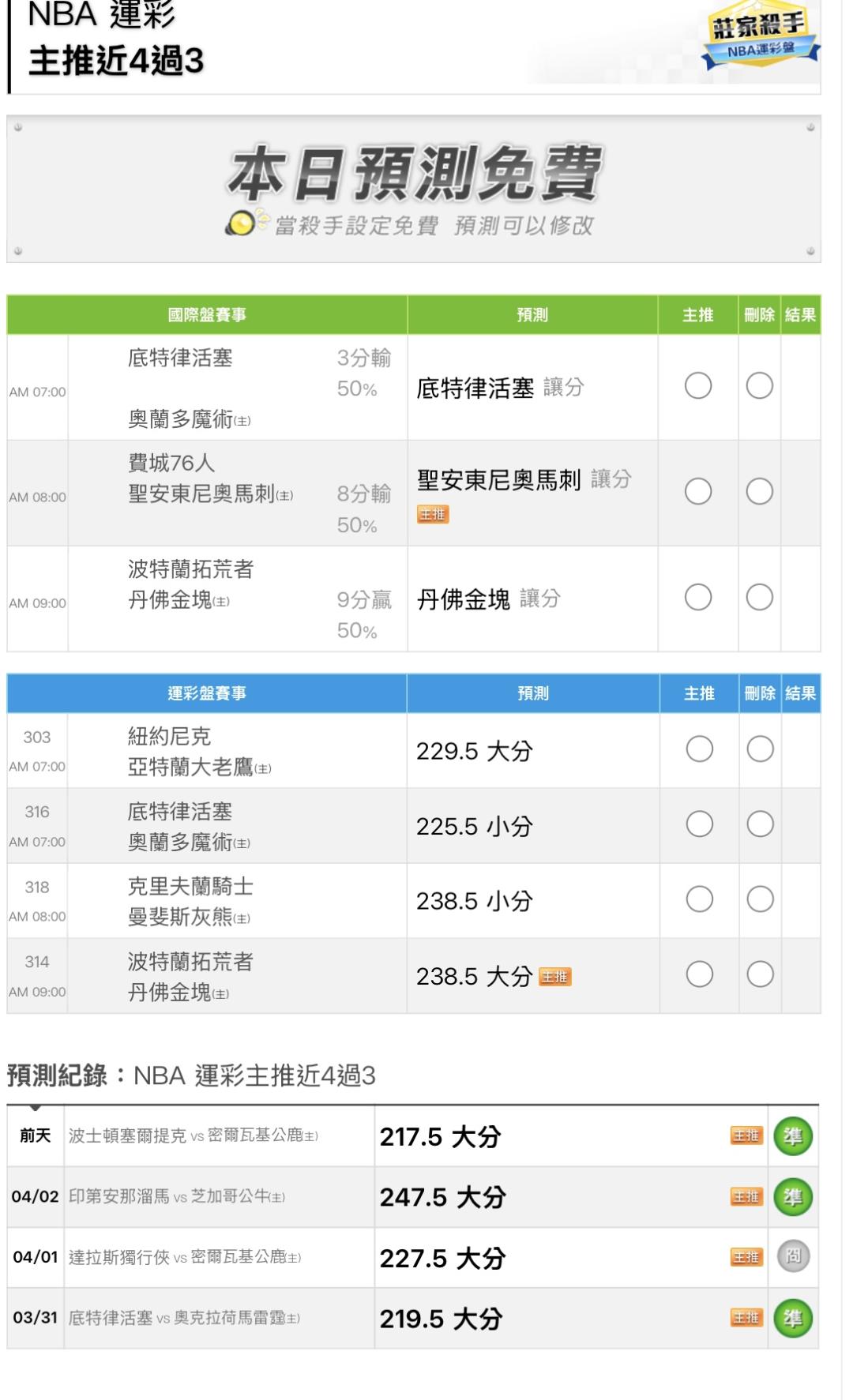This screenshot has width=853, height=1400.
Task: Select 主推 radio for 丹佛金塊 讓分 prediction
Action: click(x=698, y=598)
